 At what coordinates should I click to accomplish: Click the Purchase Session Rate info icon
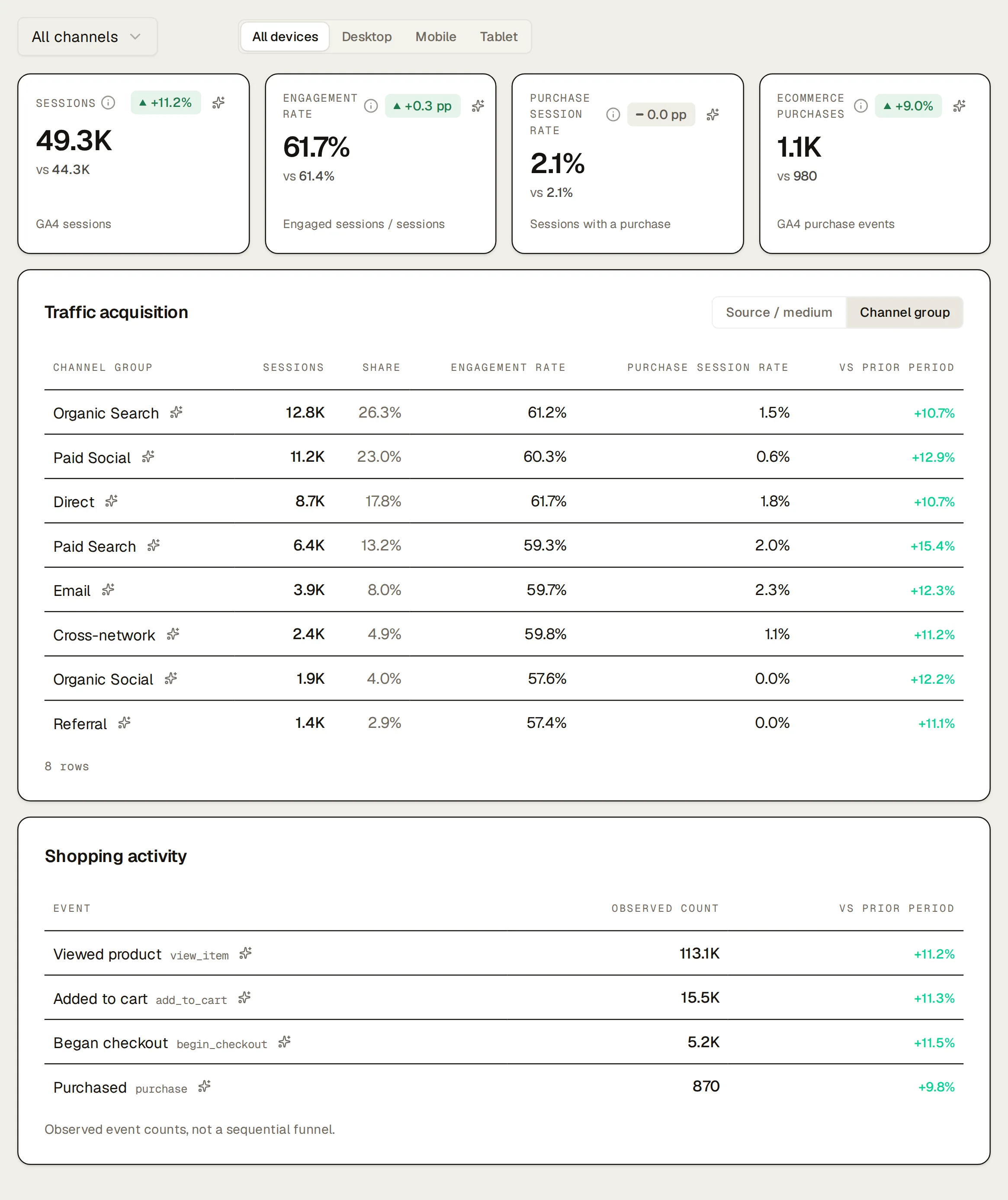click(x=613, y=115)
